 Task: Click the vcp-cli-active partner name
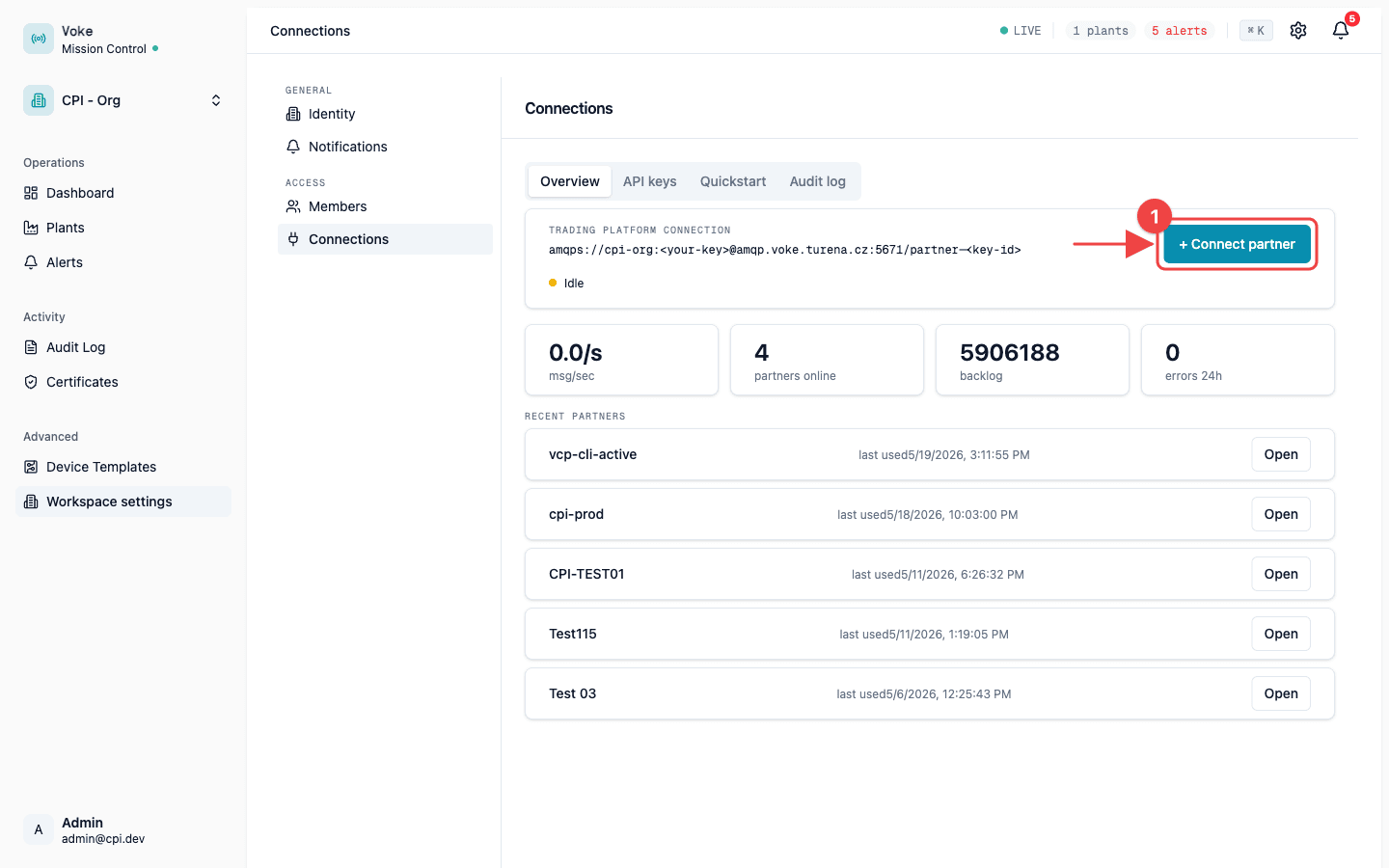[x=593, y=454]
